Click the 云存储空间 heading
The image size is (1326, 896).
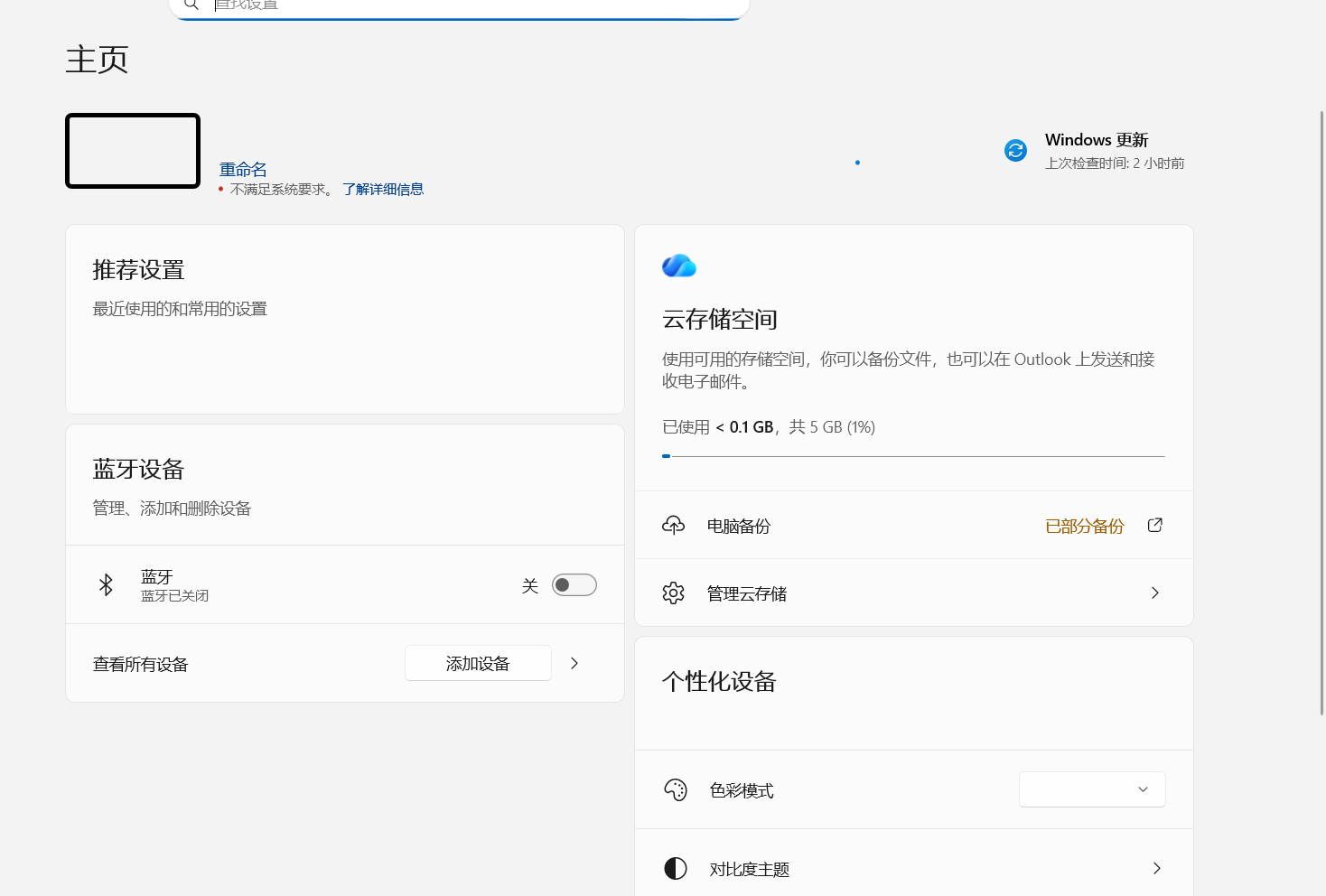point(720,320)
